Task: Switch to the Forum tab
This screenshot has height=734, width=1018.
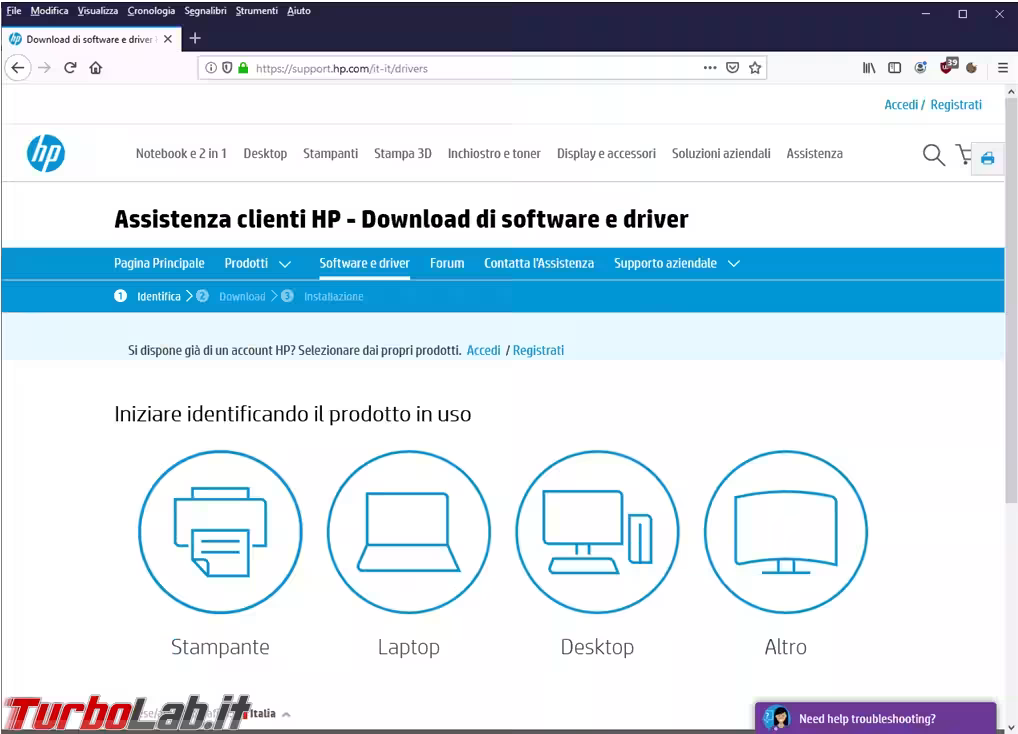Action: 447,264
